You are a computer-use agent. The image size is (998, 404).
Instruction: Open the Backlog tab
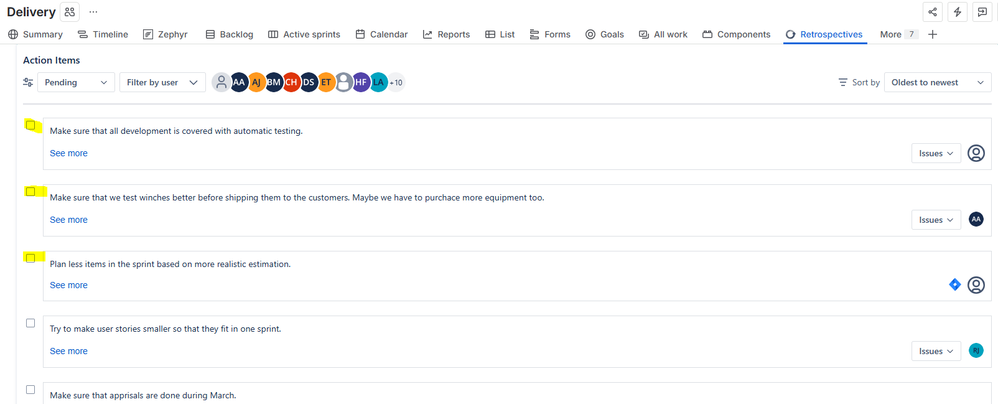[229, 34]
